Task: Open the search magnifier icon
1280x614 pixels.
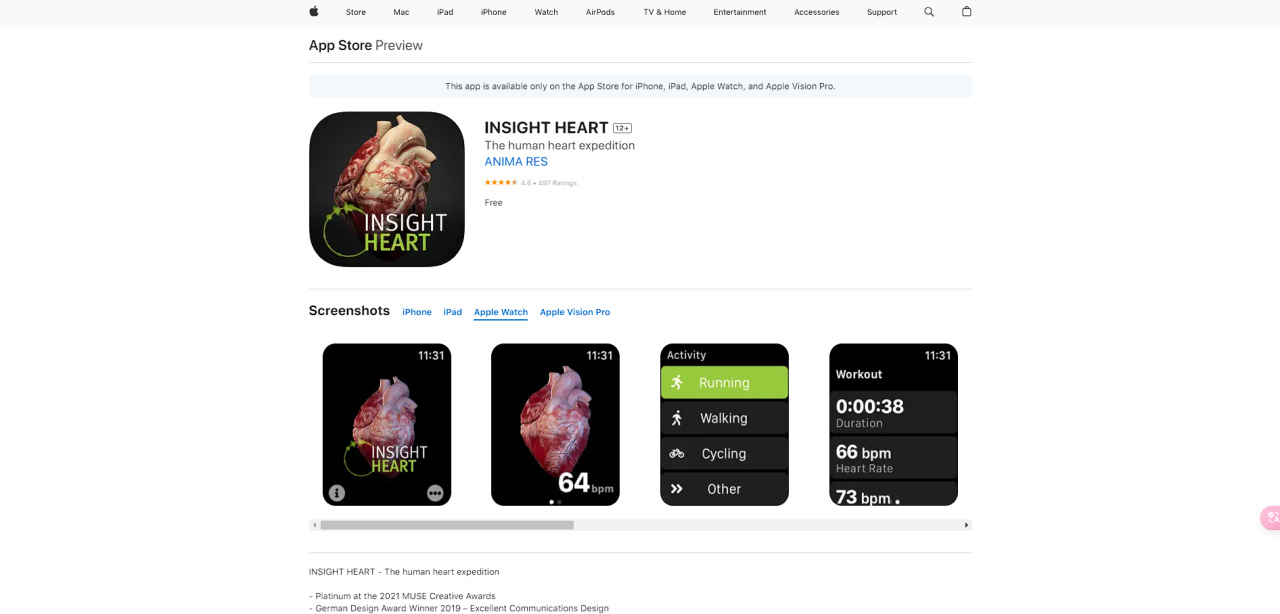Action: [929, 12]
